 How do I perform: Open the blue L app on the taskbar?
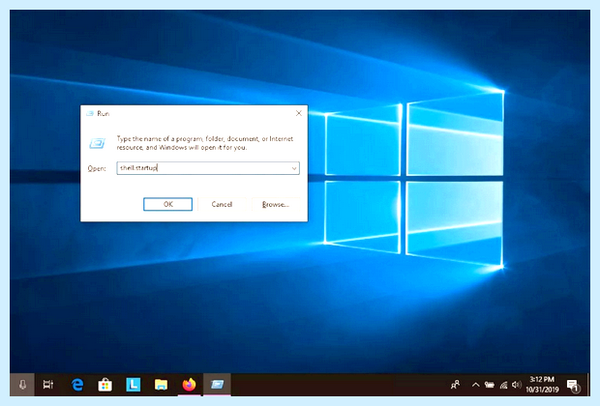coord(133,385)
